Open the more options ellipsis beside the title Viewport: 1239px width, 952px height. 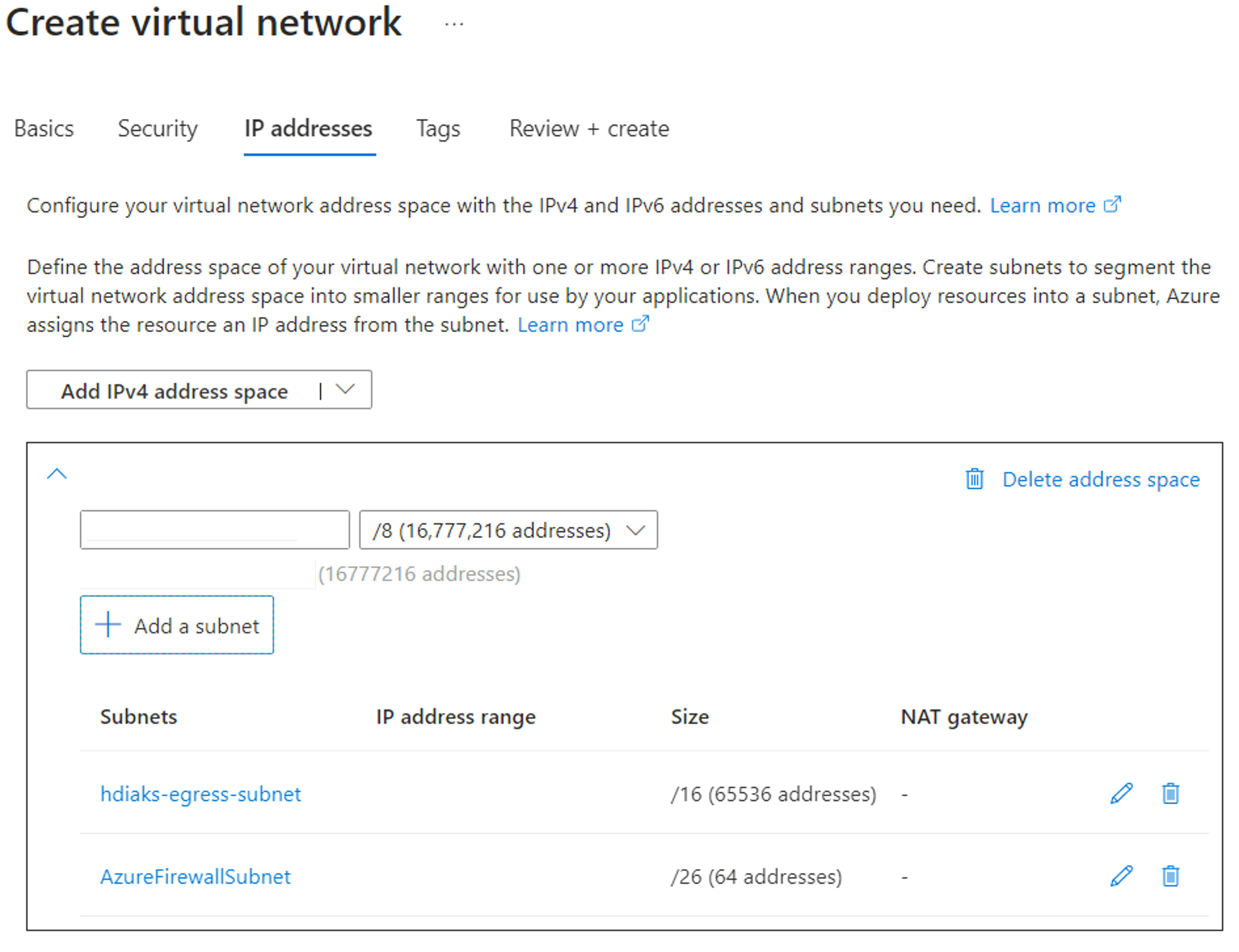pos(454,24)
